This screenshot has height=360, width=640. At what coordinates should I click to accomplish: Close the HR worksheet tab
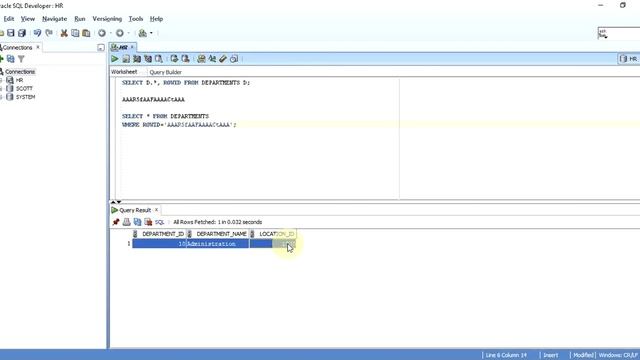click(x=132, y=47)
